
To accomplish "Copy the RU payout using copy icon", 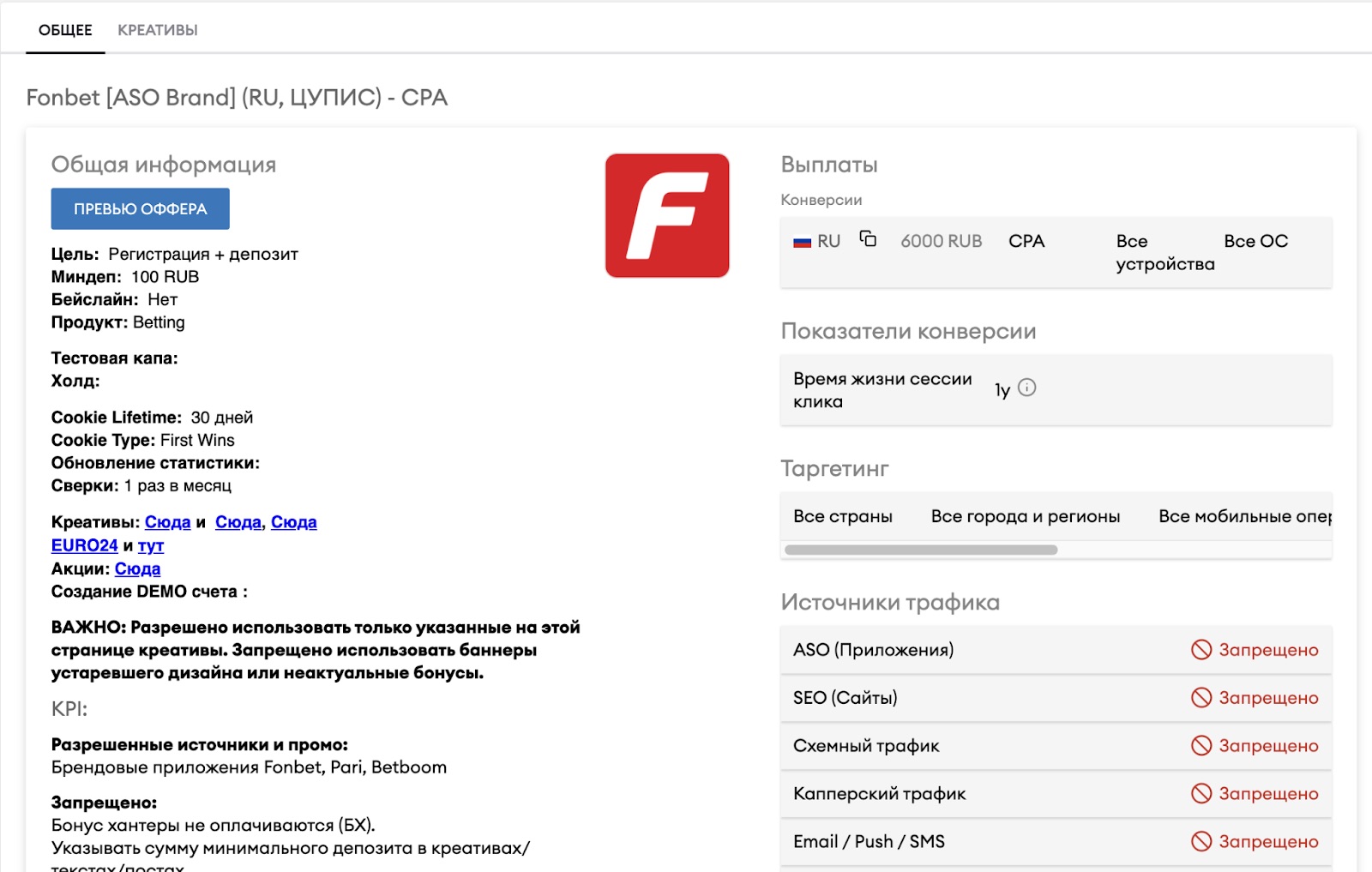I will pos(869,239).
